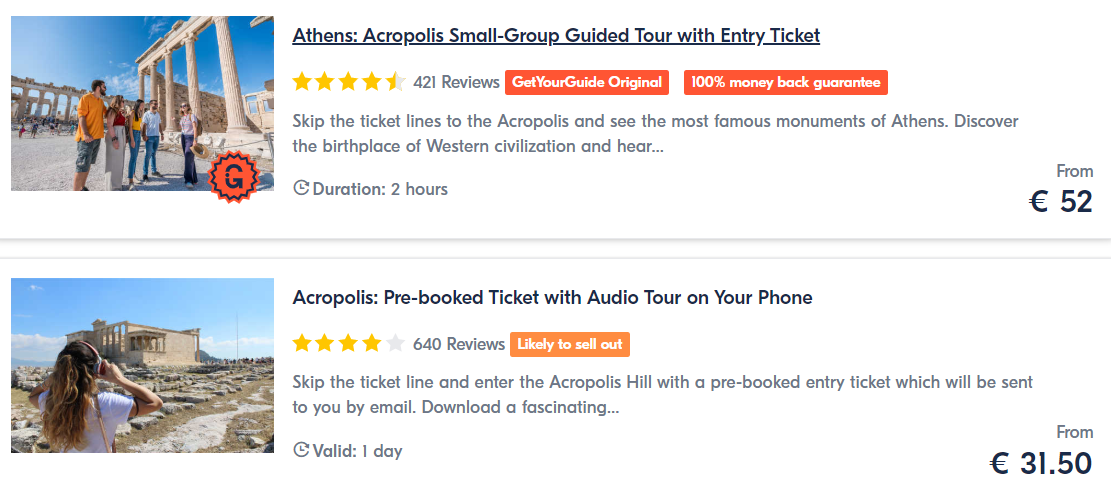This screenshot has width=1111, height=494.
Task: Click the audio tour description text
Action: (x=662, y=395)
